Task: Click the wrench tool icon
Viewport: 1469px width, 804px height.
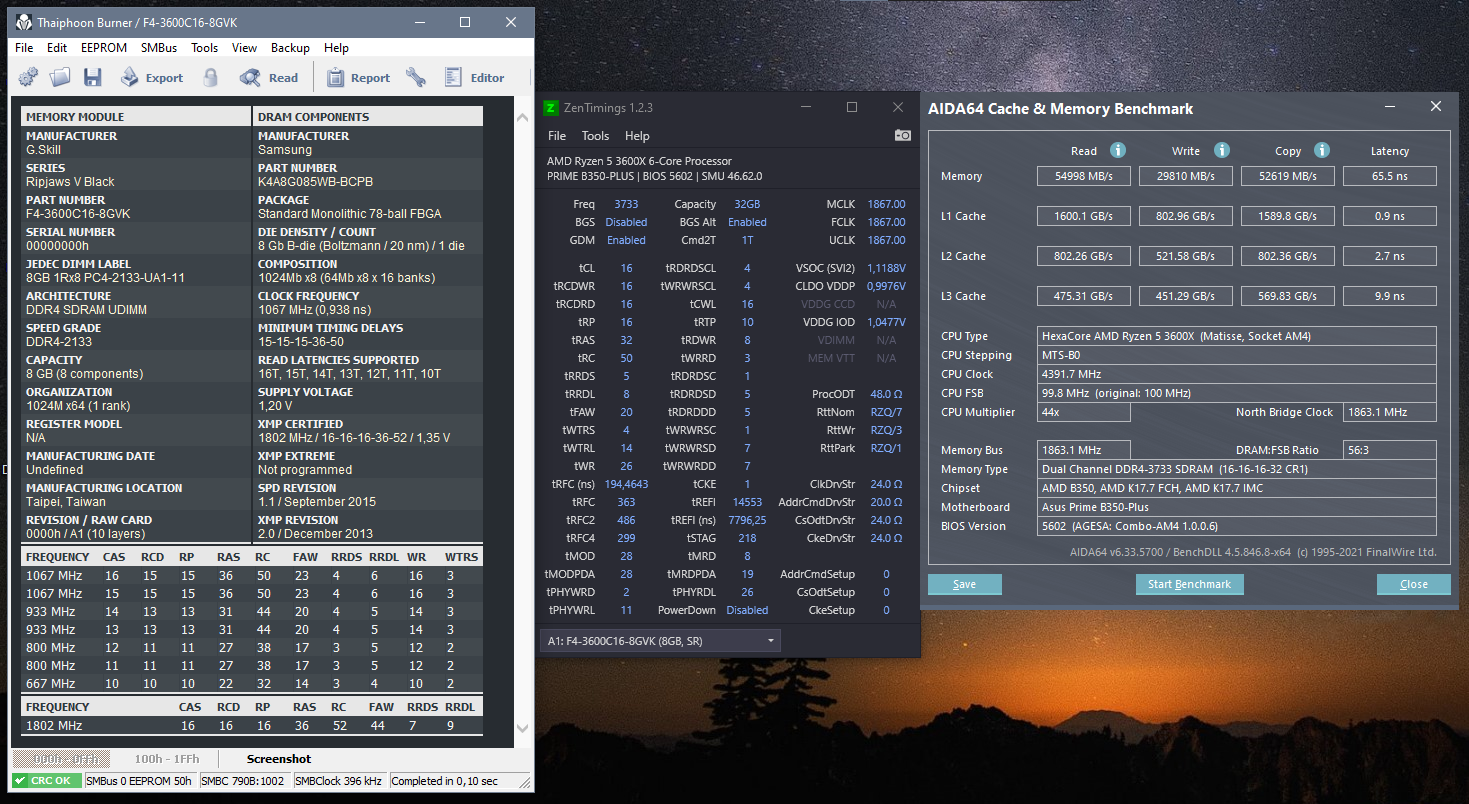Action: click(x=416, y=77)
